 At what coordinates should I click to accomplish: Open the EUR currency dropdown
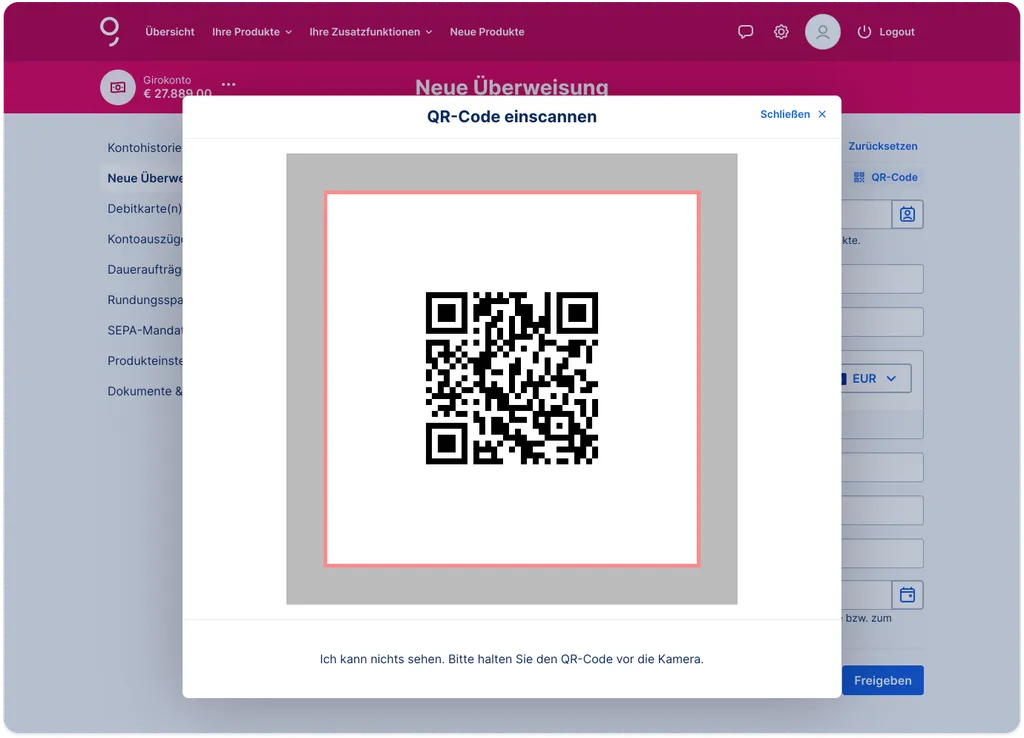tap(875, 379)
